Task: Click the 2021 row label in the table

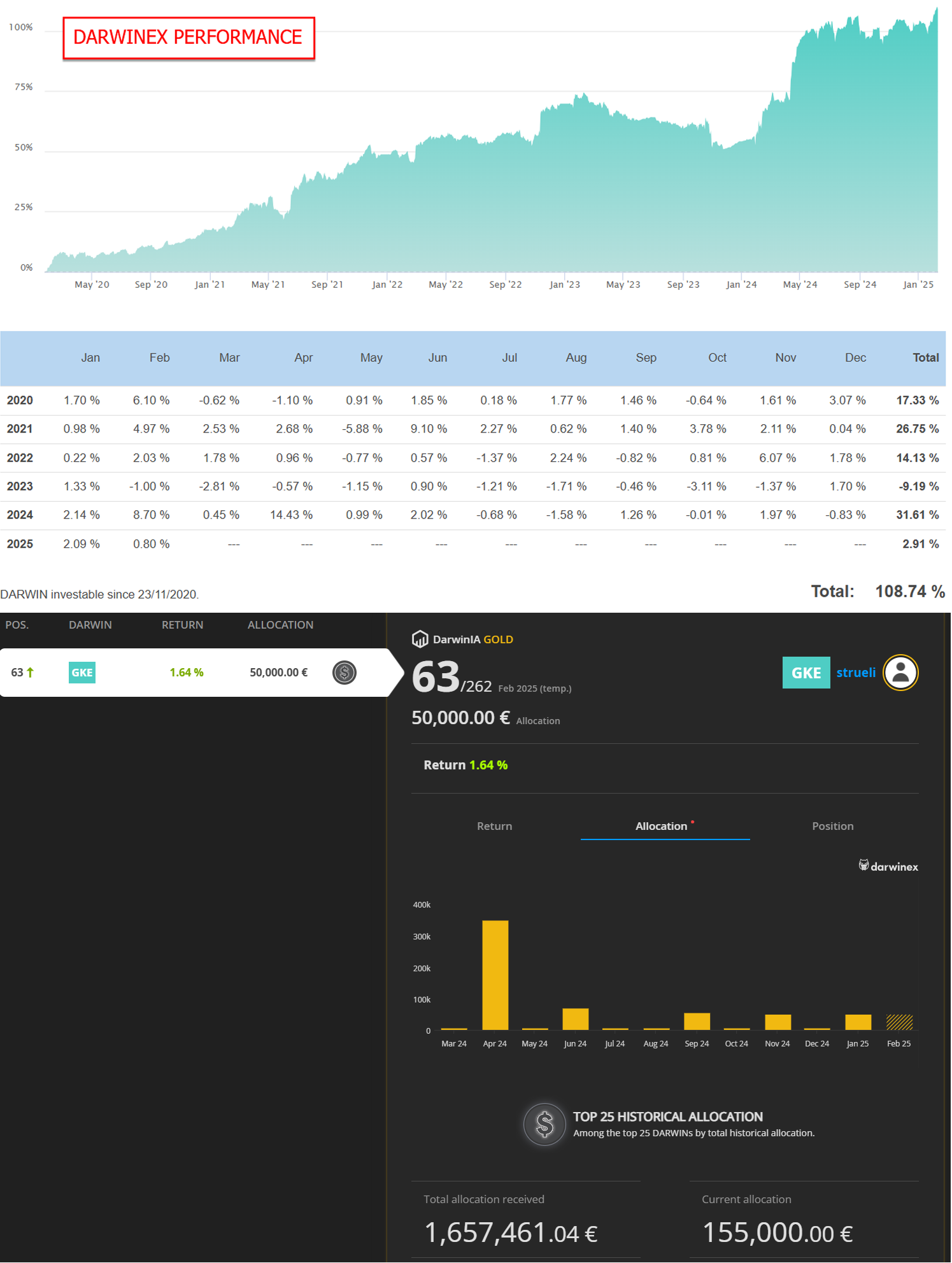Action: pyautogui.click(x=20, y=429)
